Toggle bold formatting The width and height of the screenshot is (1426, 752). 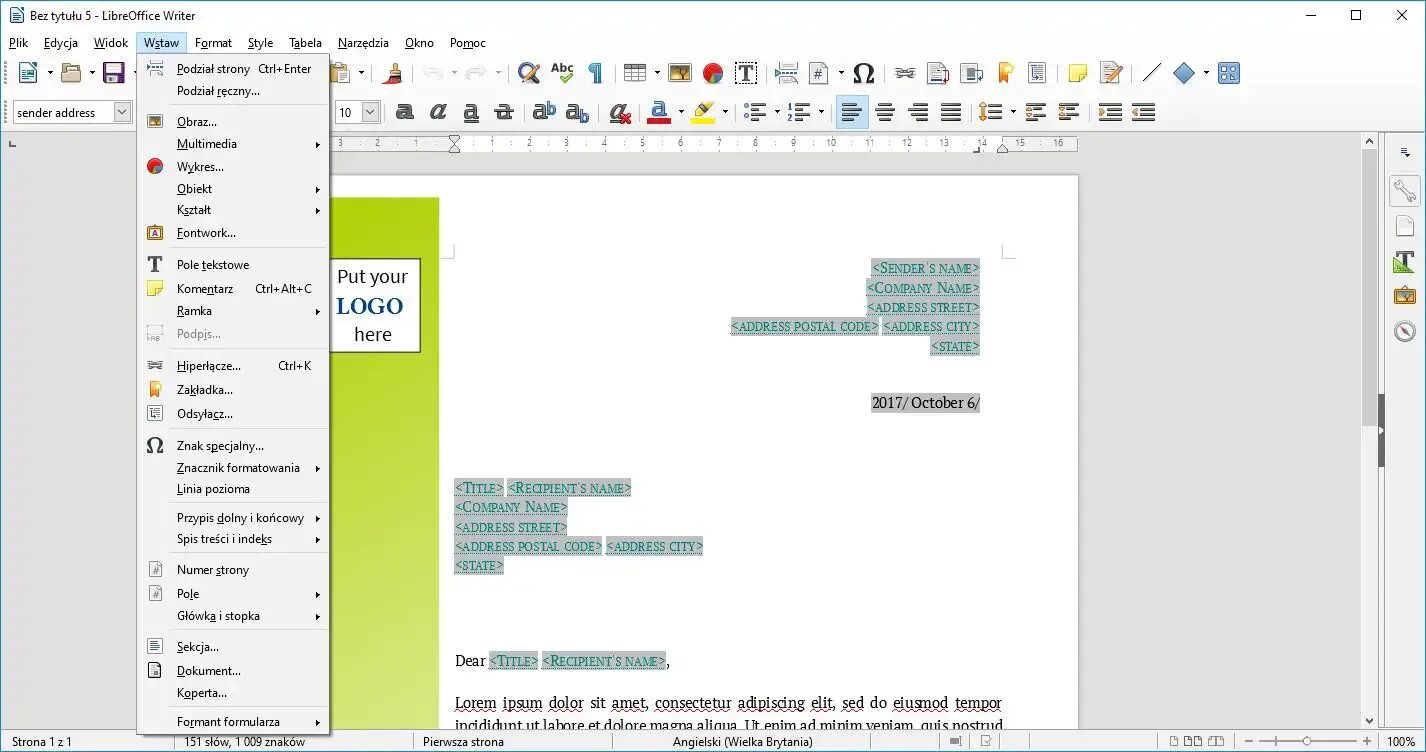tap(405, 112)
